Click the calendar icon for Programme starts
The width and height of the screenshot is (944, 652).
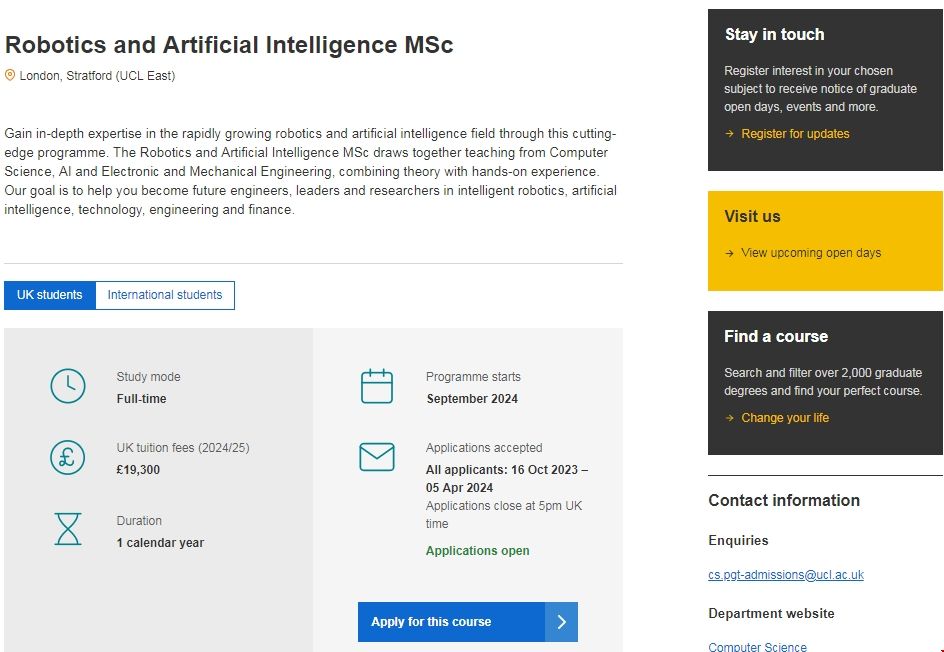coord(377,386)
